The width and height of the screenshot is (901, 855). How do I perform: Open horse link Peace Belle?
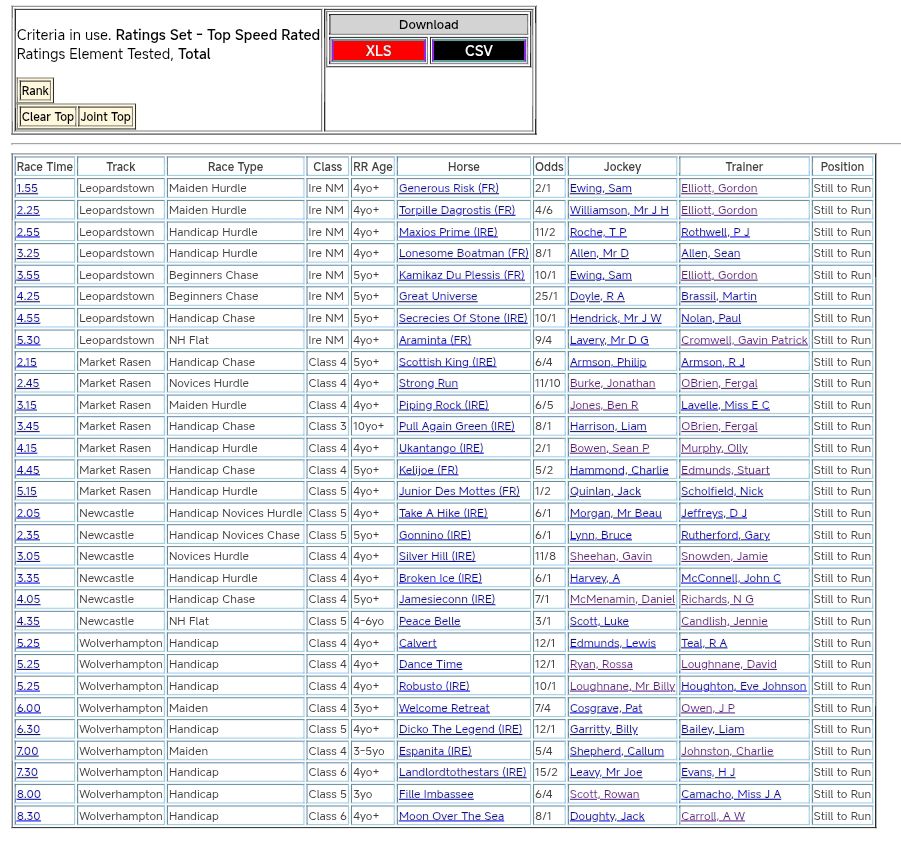tap(429, 622)
